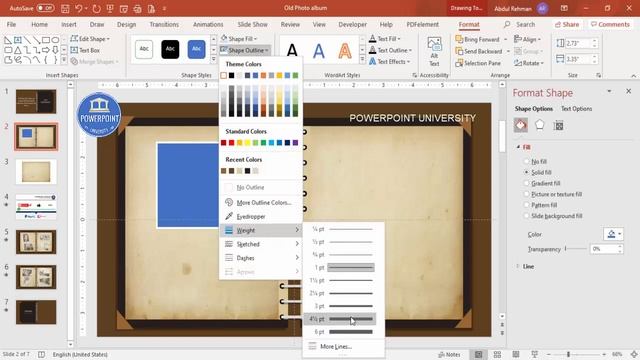Open the Transitions ribbon tab
The height and width of the screenshot is (360, 640).
point(164,24)
